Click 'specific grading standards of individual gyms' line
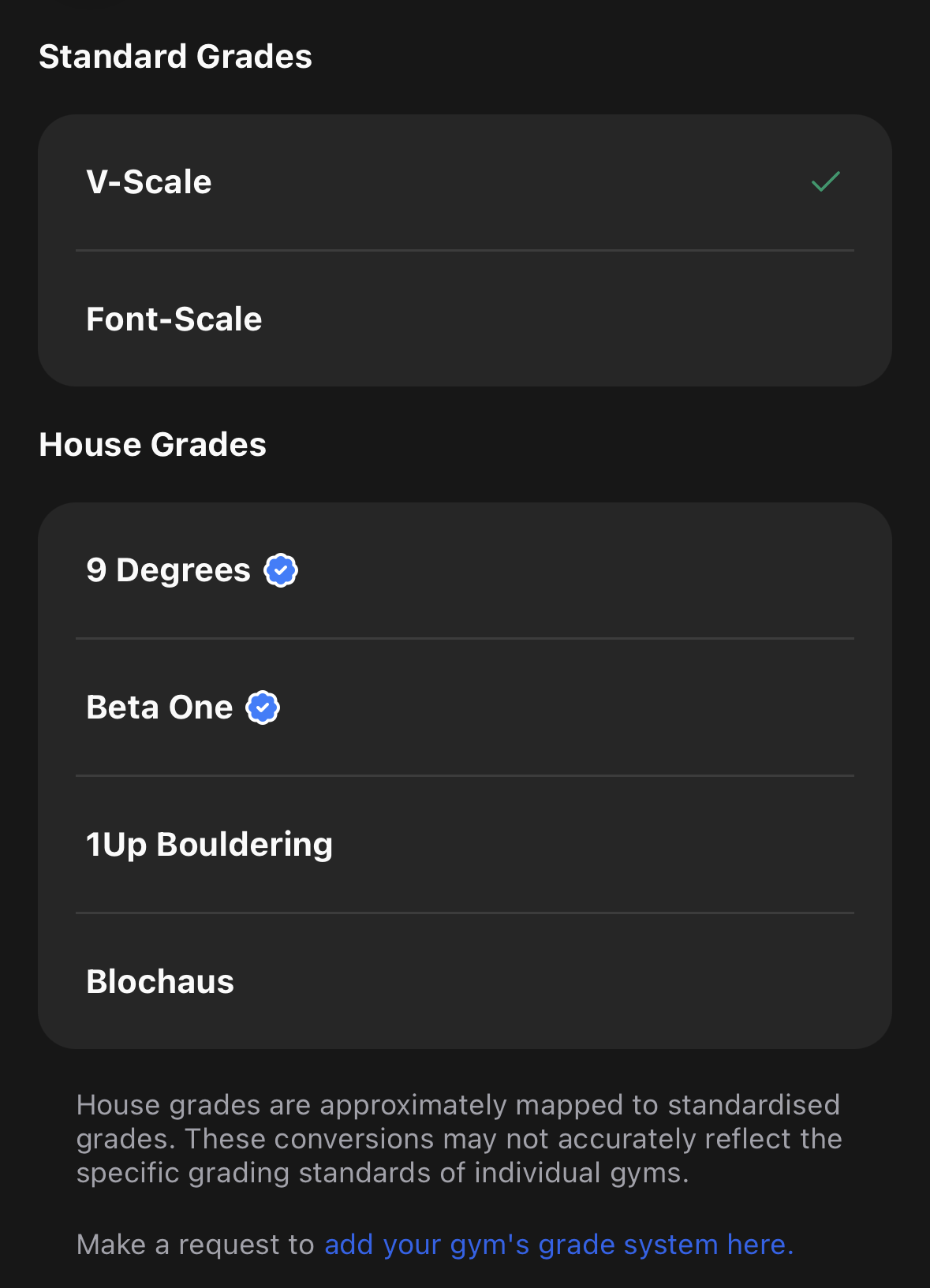 coord(383,1173)
